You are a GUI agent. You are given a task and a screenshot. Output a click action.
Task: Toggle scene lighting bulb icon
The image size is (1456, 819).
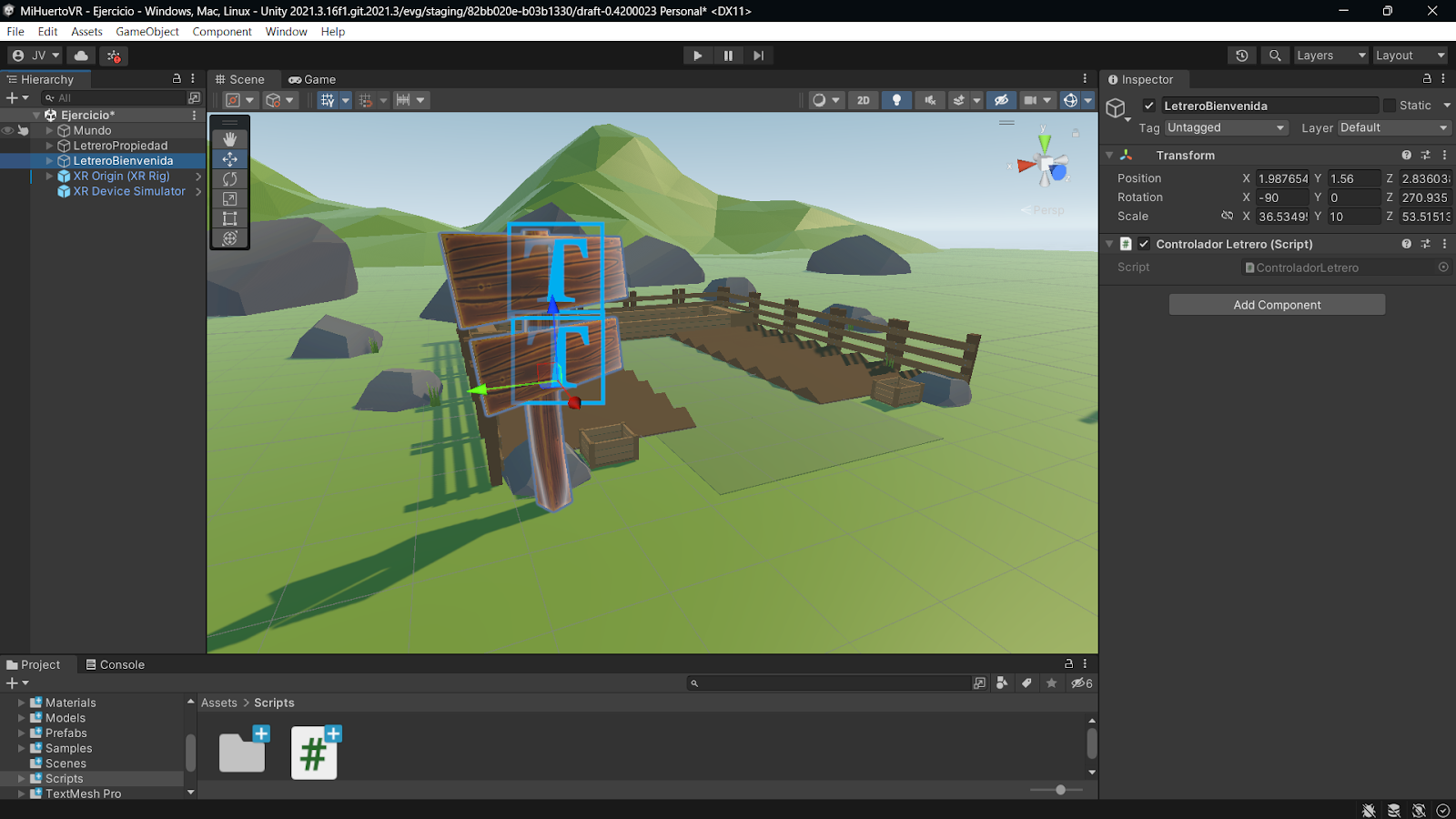pyautogui.click(x=896, y=100)
